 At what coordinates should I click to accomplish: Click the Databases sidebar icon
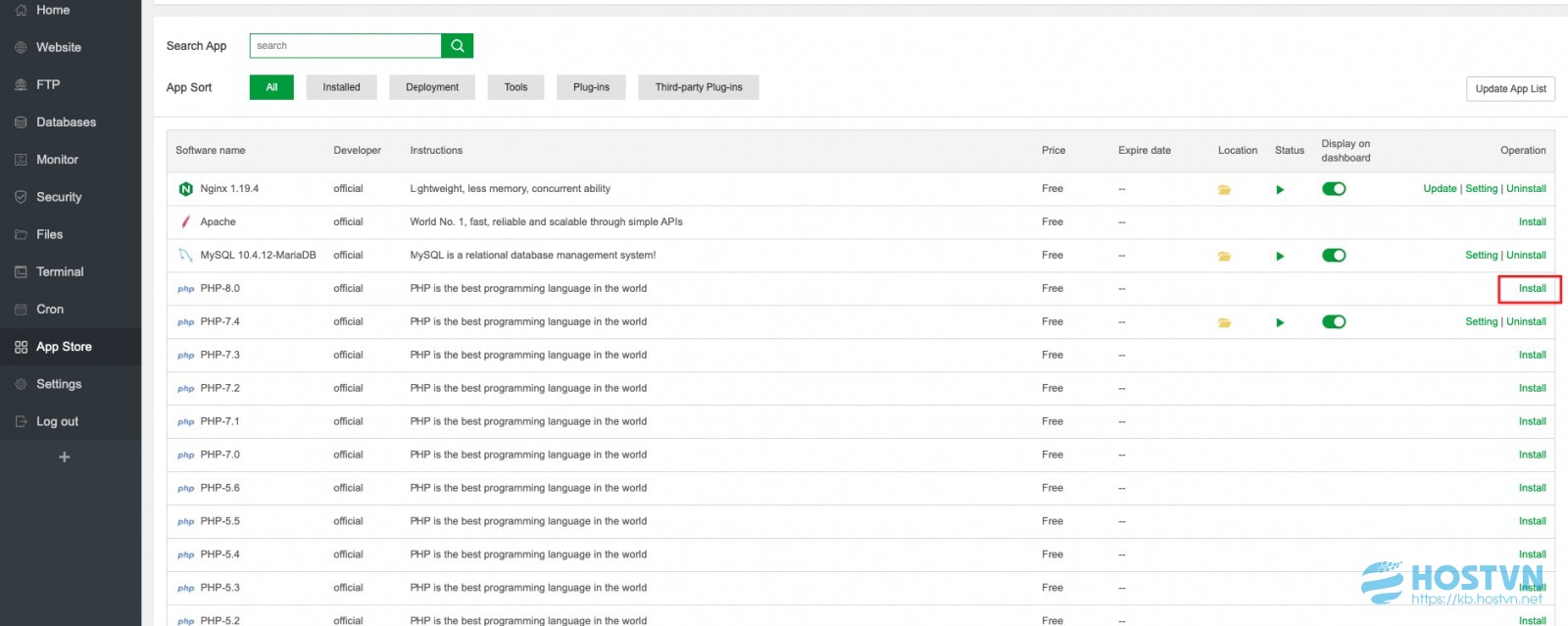[21, 122]
